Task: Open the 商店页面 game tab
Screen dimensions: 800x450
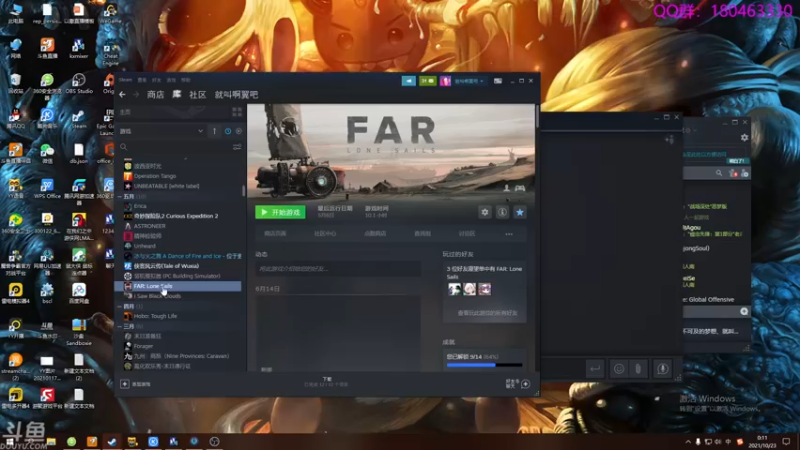Action: click(x=275, y=234)
